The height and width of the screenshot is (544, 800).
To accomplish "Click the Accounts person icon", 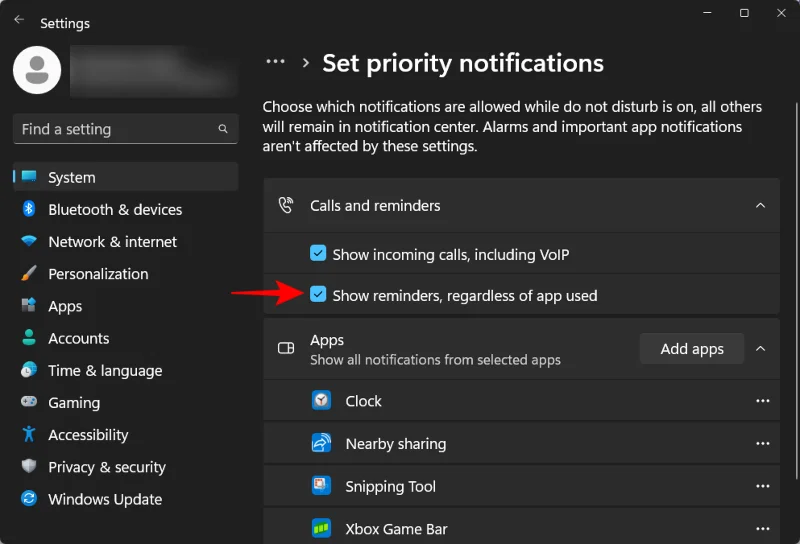I will (29, 337).
